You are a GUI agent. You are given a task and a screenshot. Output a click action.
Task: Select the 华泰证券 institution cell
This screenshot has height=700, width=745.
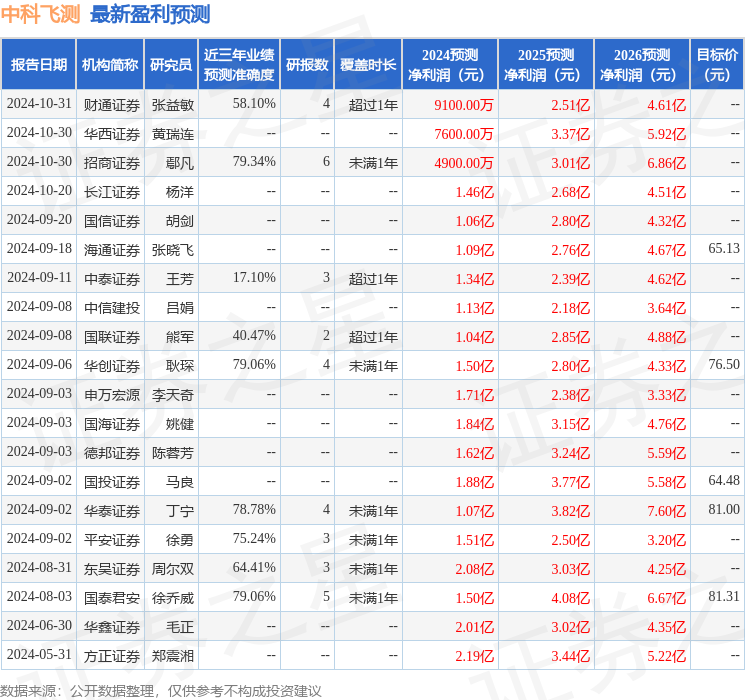coord(112,511)
